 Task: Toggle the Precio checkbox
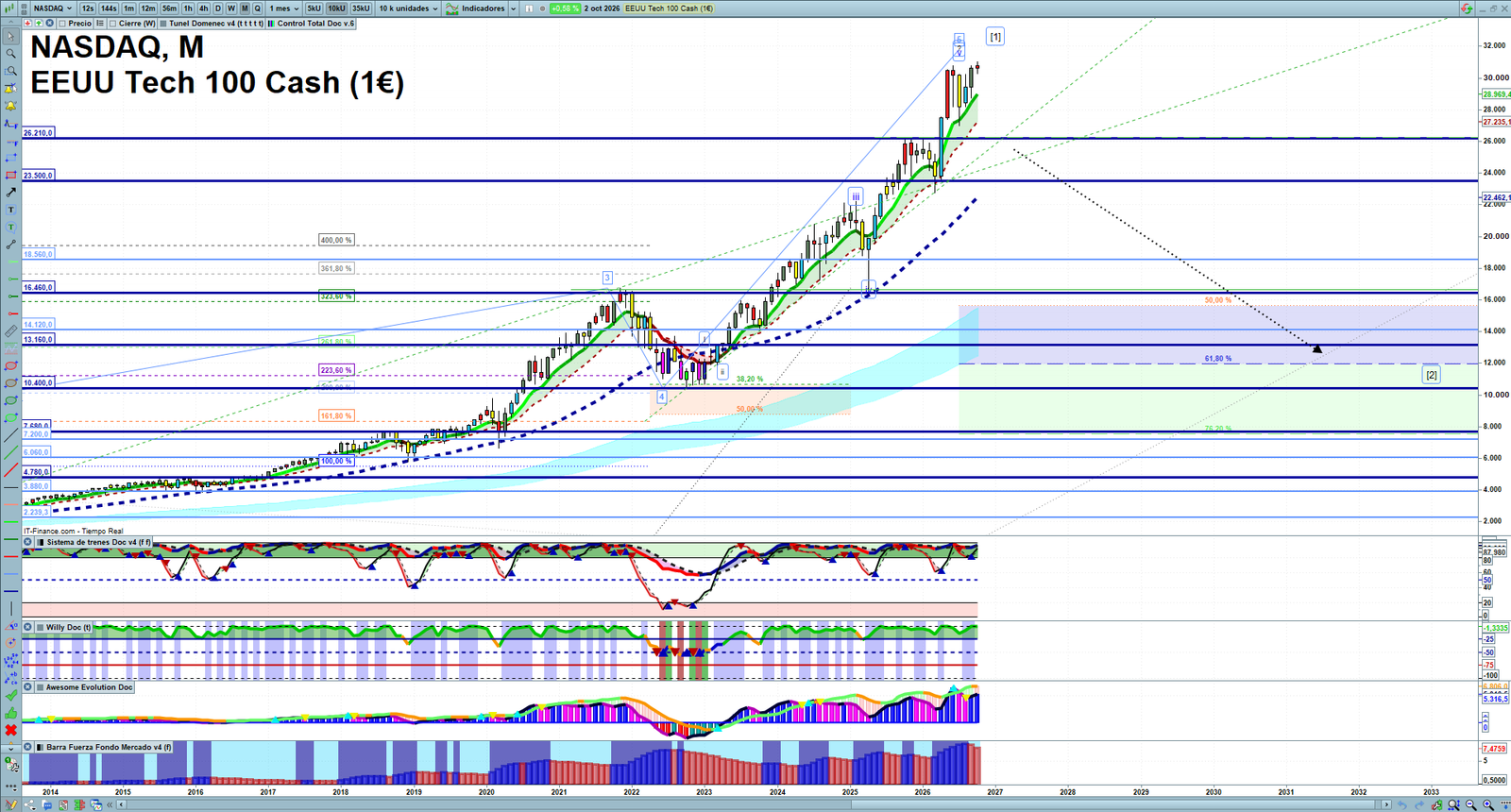pyautogui.click(x=62, y=24)
